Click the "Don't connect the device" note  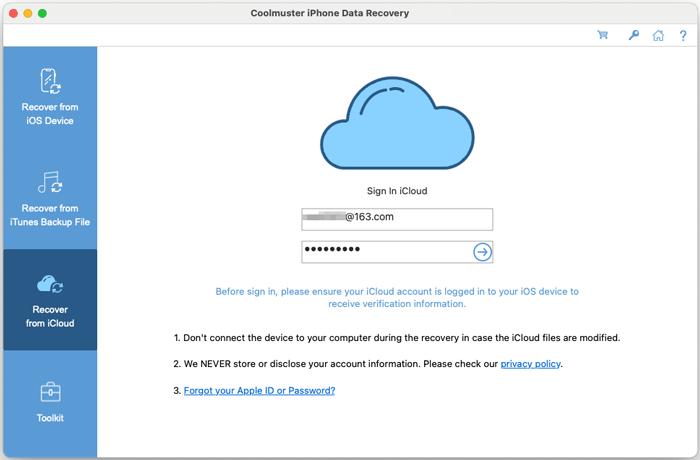397,338
